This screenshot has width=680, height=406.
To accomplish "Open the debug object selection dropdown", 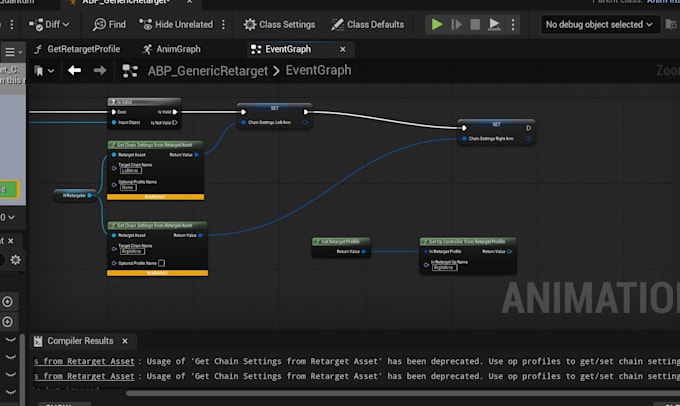I will click(x=599, y=24).
